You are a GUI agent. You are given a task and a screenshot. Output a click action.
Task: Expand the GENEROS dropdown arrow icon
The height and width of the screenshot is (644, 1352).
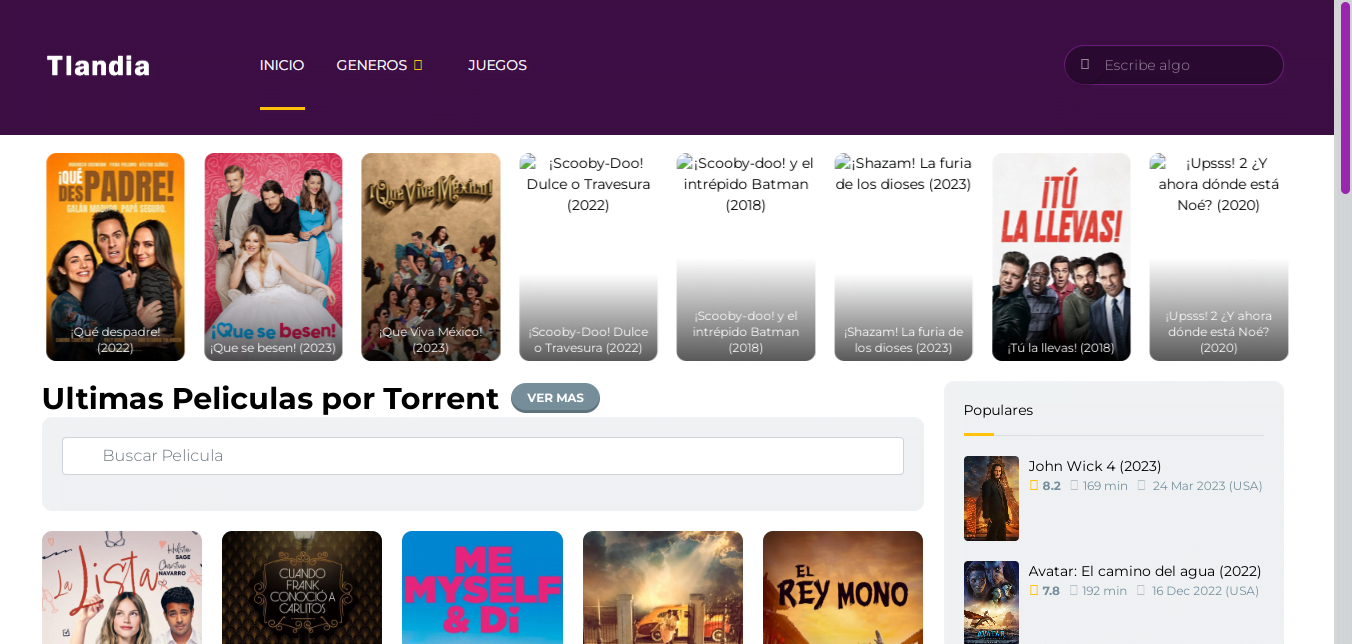click(418, 65)
